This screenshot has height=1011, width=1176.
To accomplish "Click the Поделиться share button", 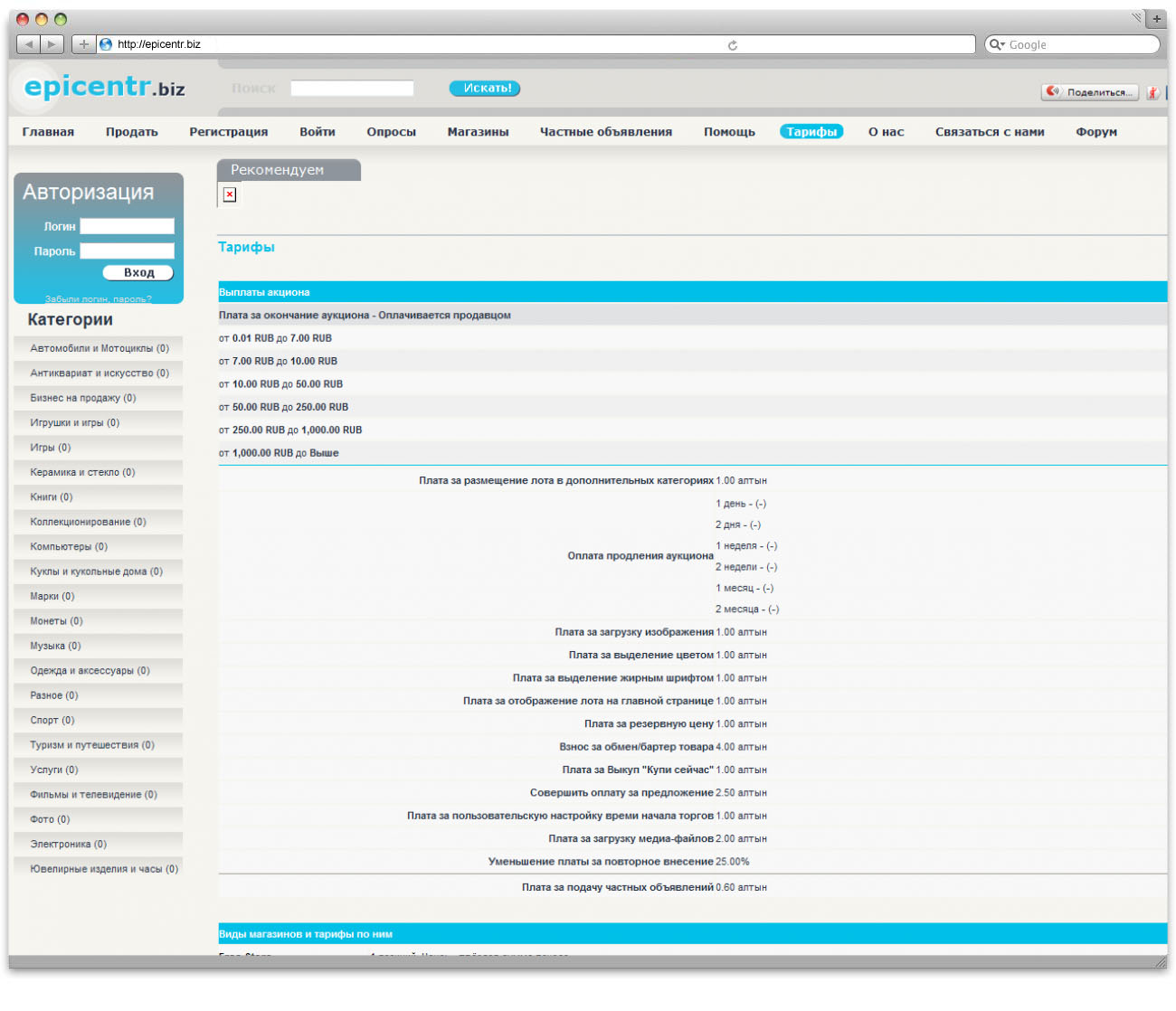I will click(1090, 92).
